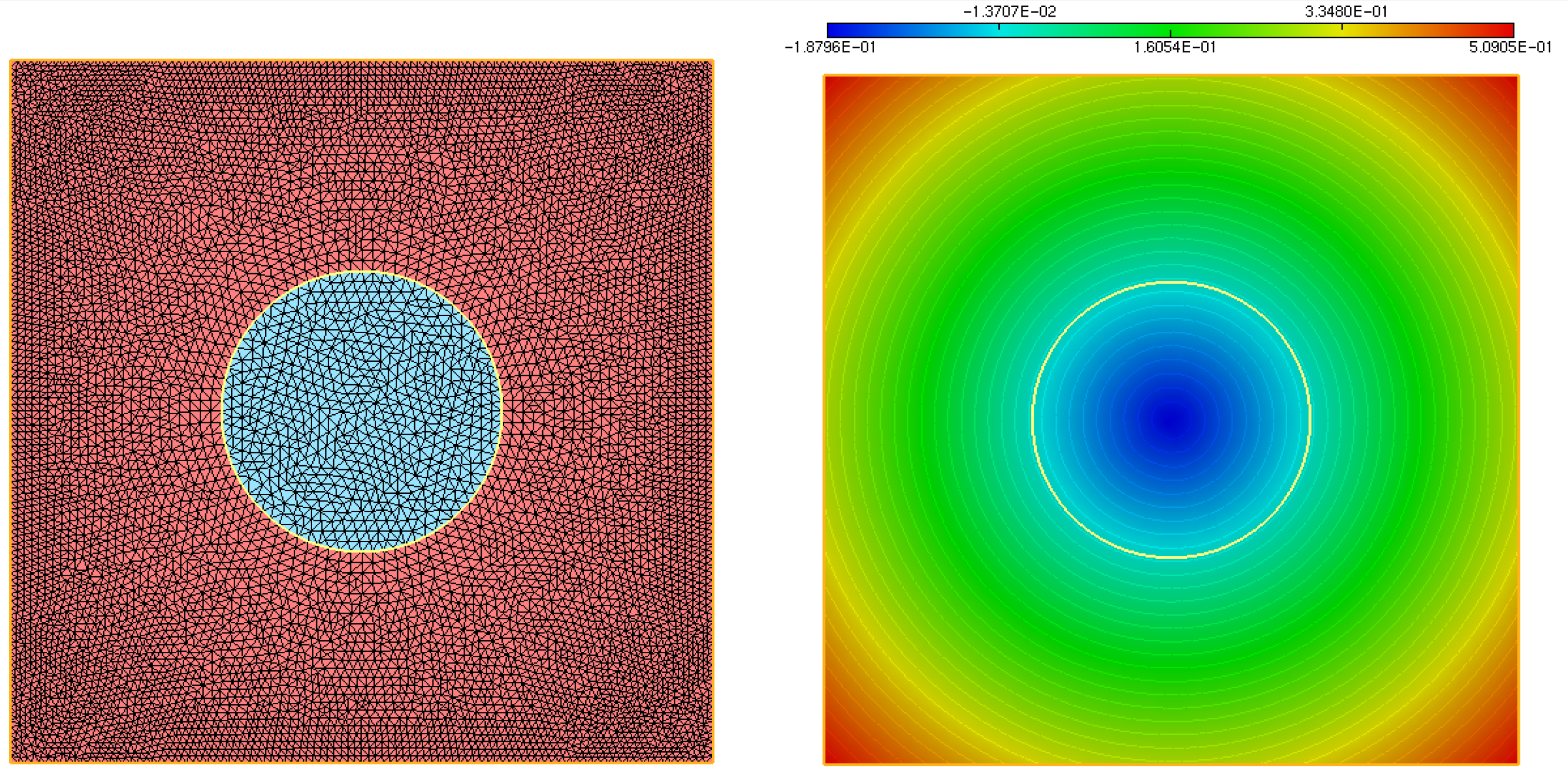The image size is (1568, 776).
Task: Click the 5.0905E-01 maximum value label
Action: [x=1510, y=48]
